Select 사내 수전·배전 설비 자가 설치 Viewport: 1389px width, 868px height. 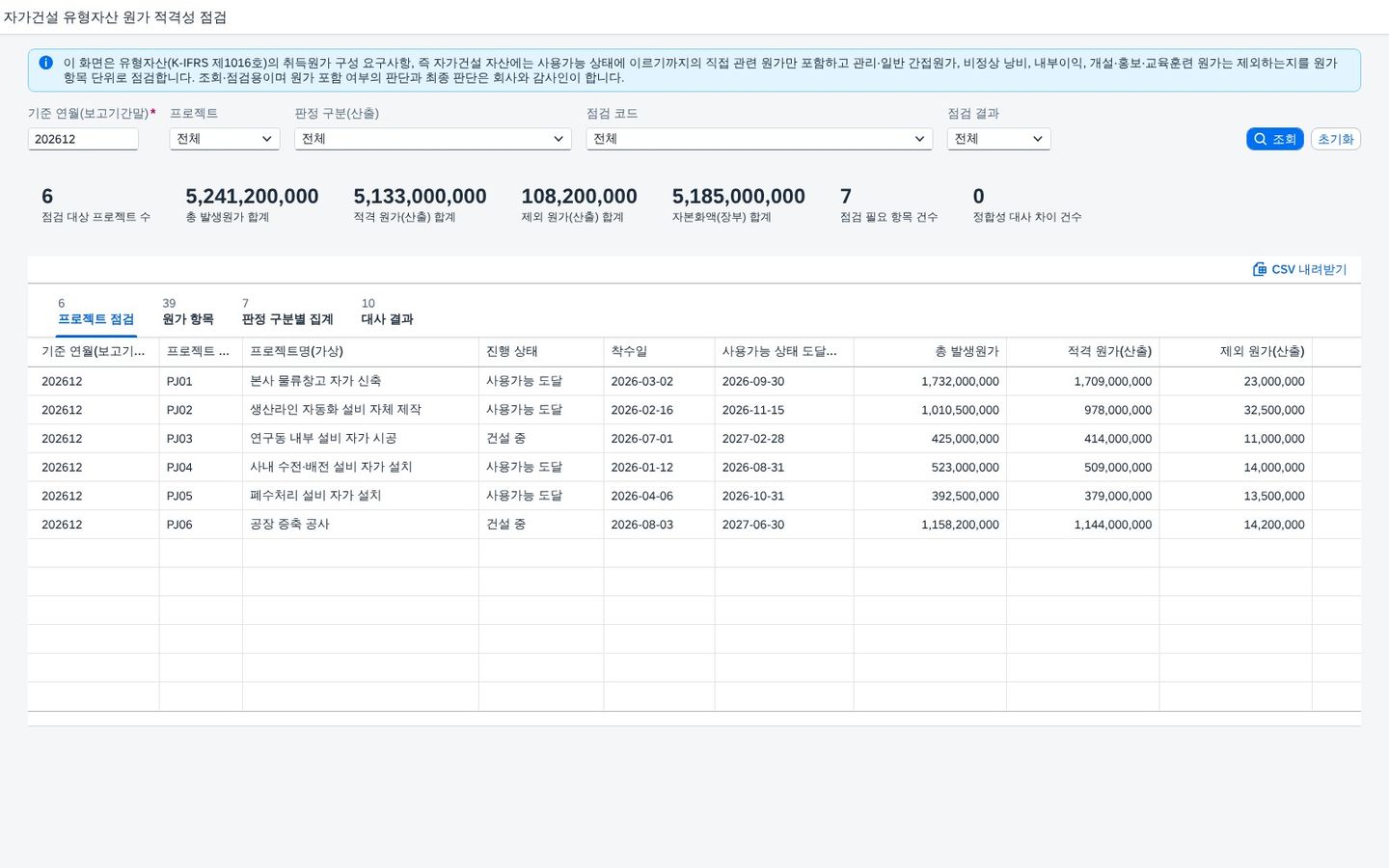tap(331, 468)
